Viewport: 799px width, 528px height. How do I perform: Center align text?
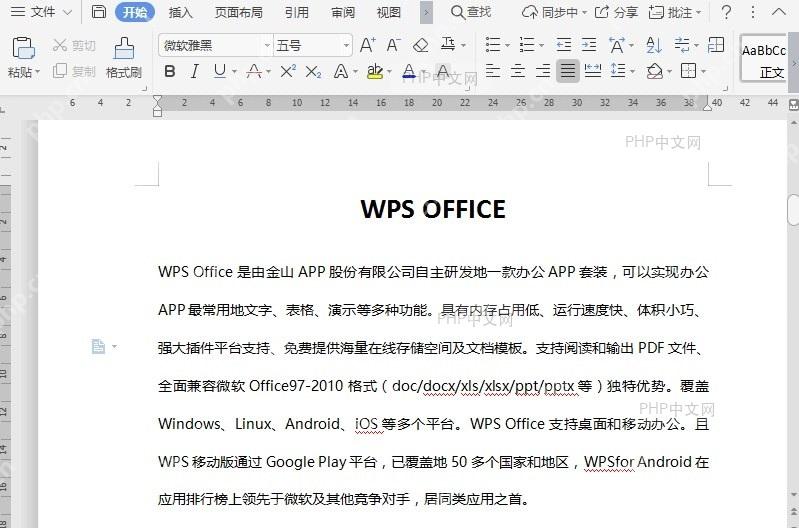518,71
